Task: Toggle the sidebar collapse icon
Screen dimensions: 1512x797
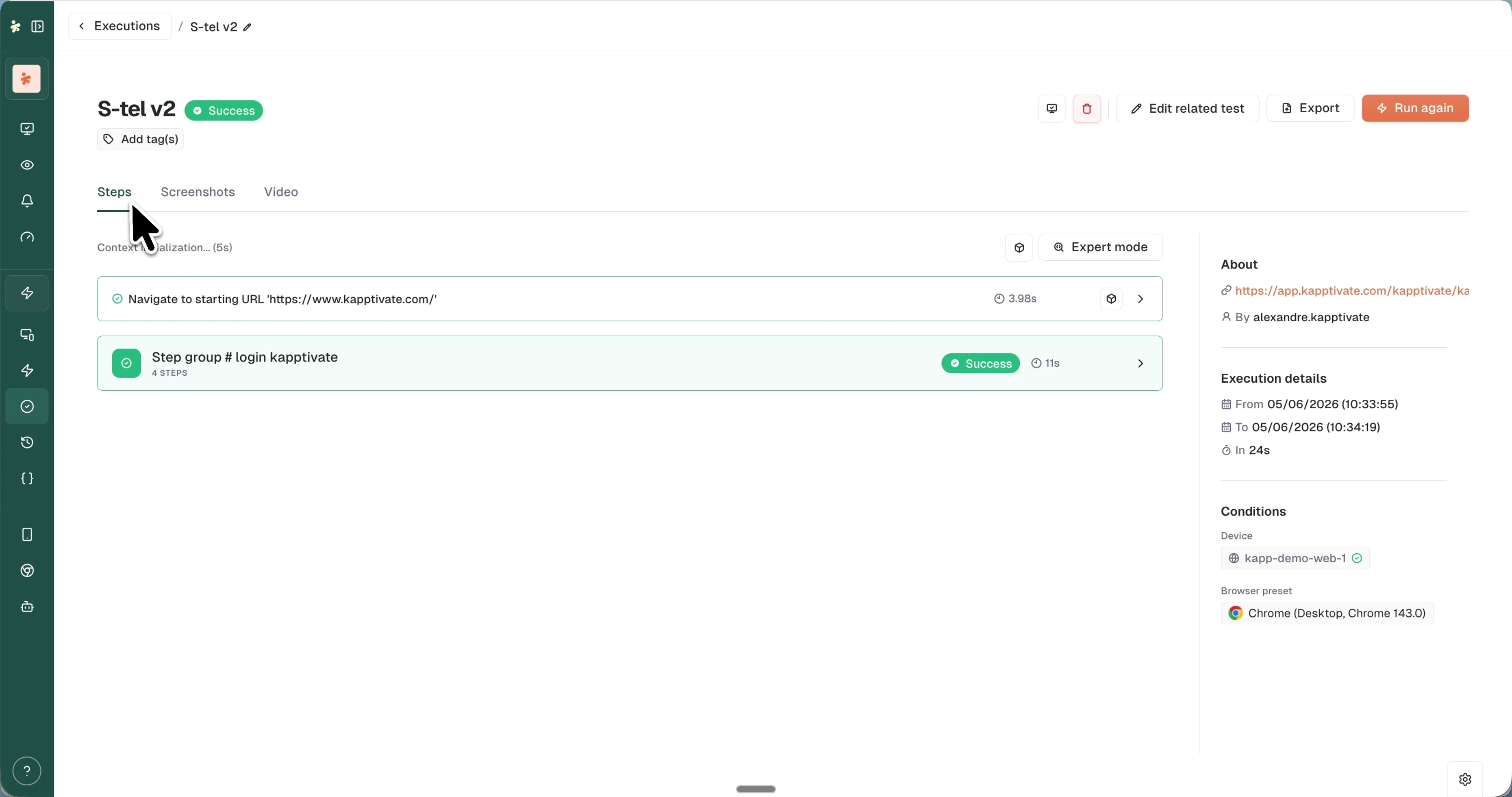Action: pos(37,26)
